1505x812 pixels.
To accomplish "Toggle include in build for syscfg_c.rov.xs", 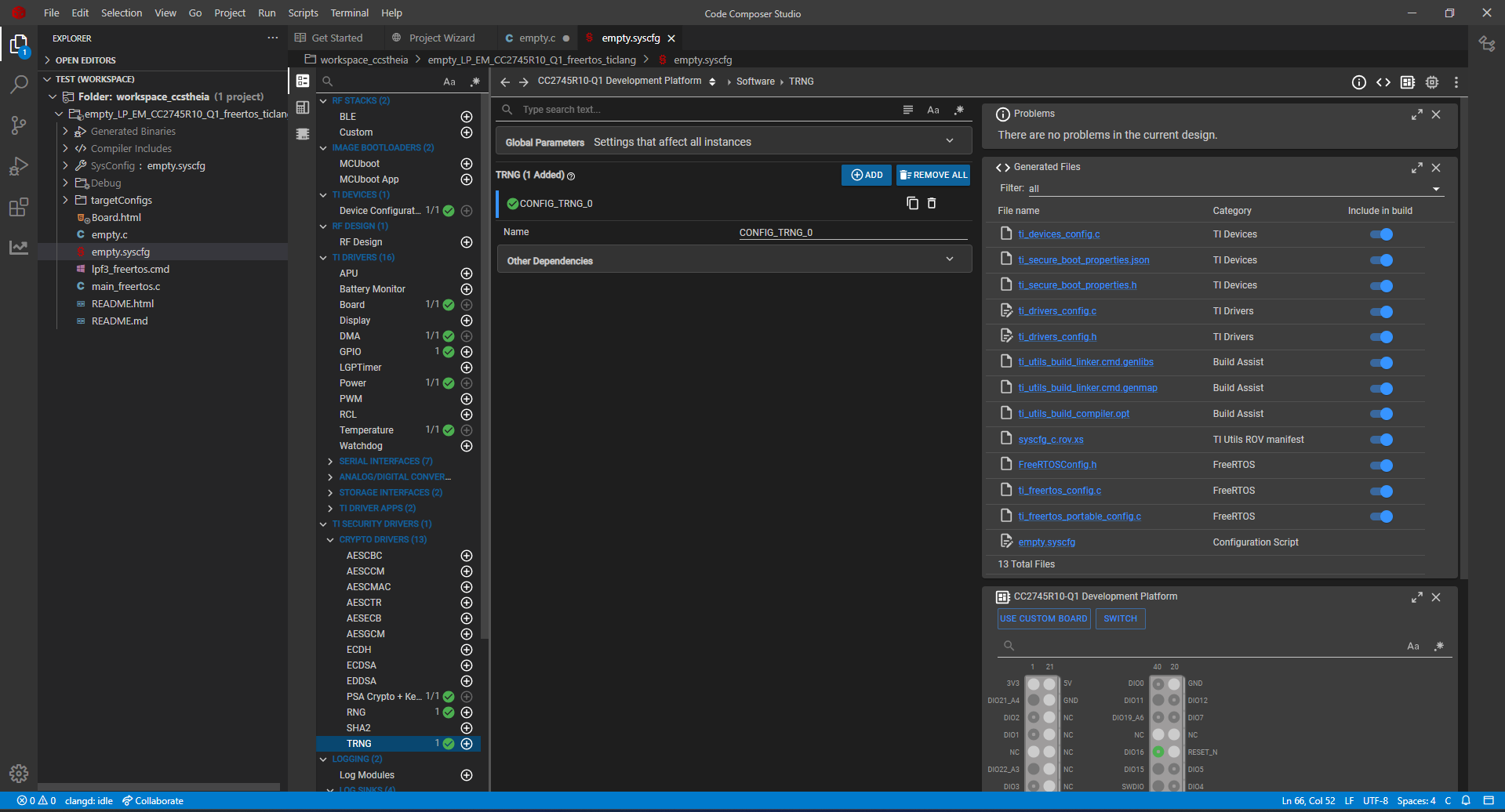I will (x=1381, y=440).
